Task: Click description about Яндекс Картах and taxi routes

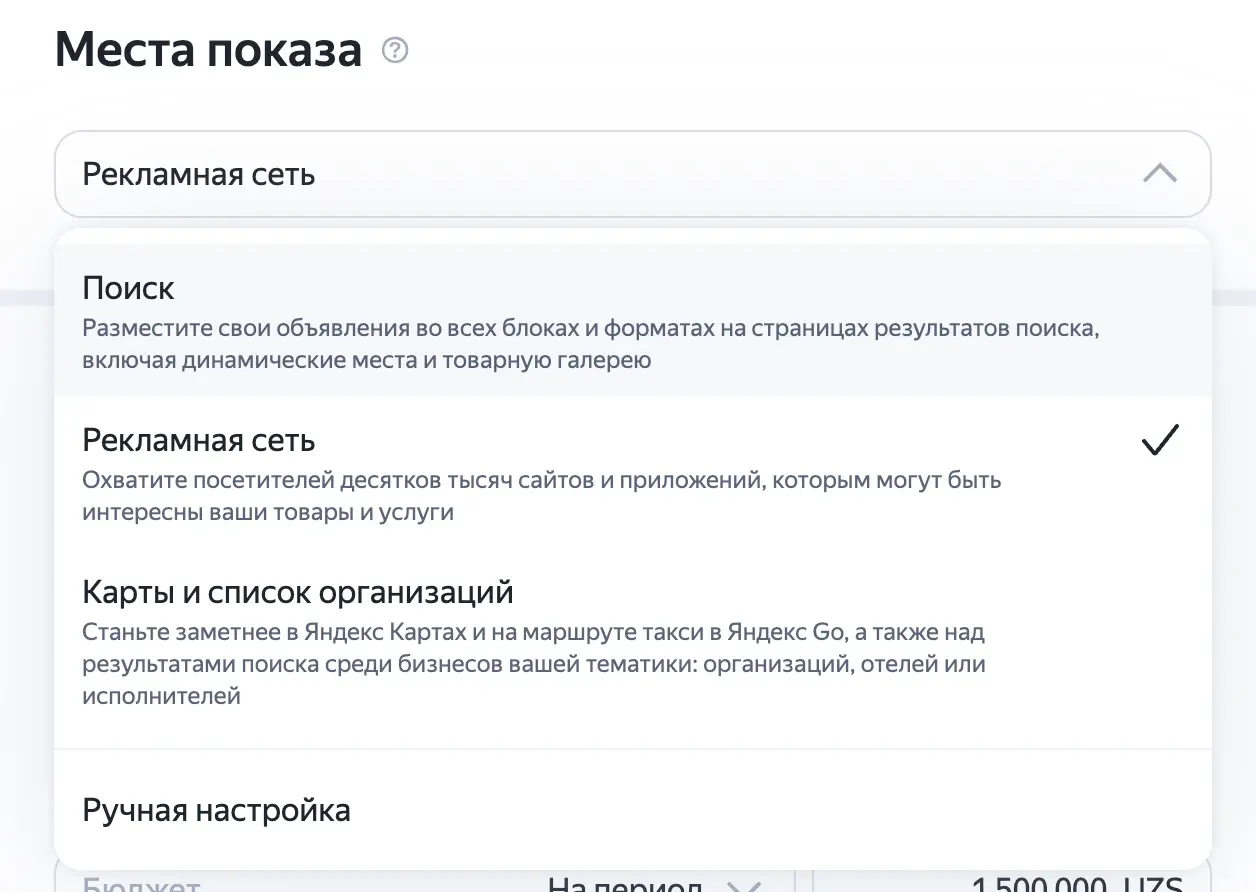Action: point(534,664)
